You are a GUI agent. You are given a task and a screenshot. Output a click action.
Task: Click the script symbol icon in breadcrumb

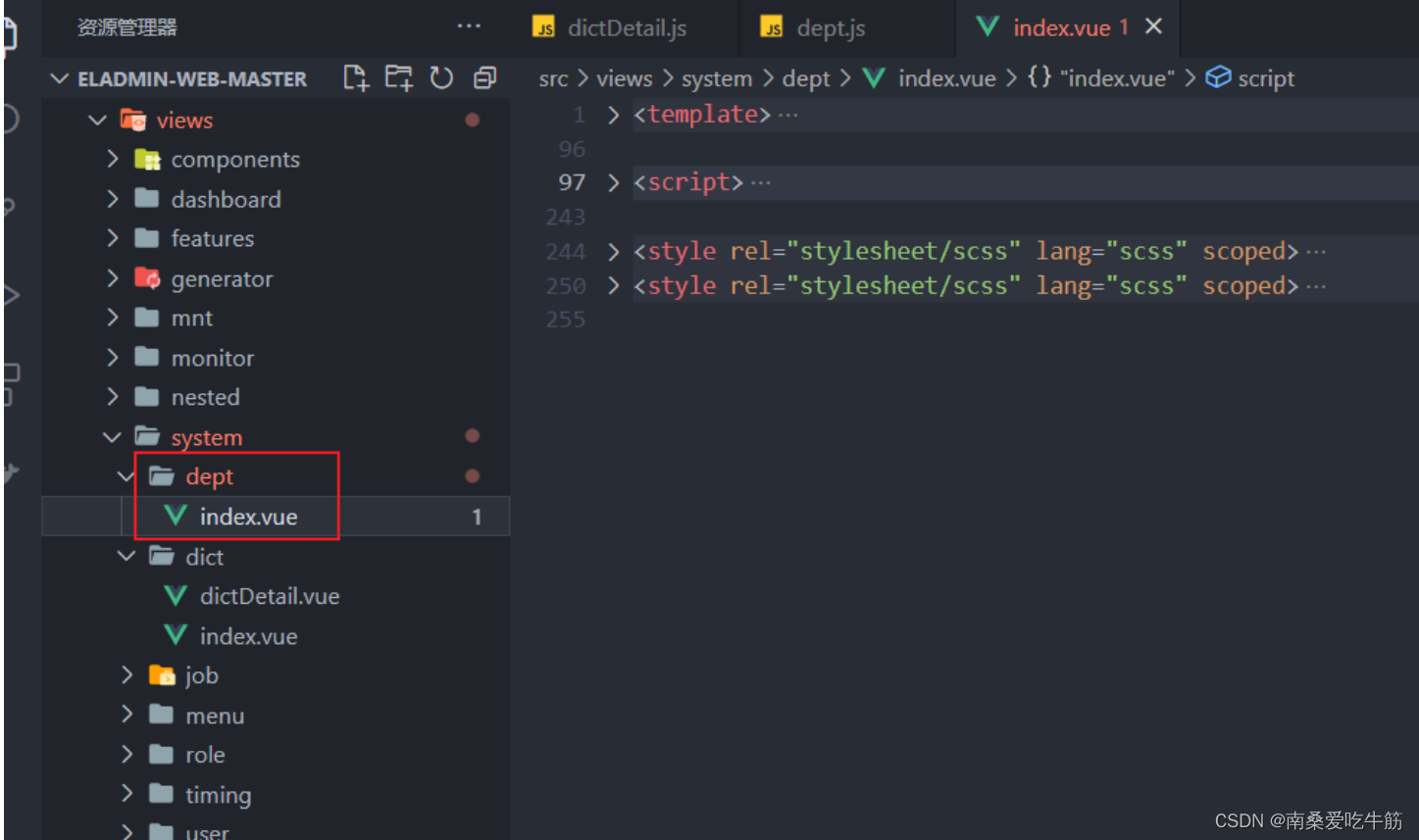(1218, 77)
